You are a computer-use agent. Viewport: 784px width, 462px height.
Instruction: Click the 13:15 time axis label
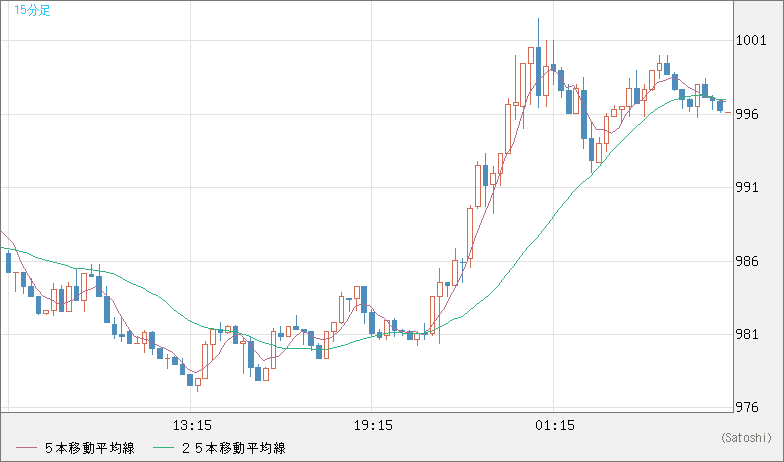[x=192, y=426]
